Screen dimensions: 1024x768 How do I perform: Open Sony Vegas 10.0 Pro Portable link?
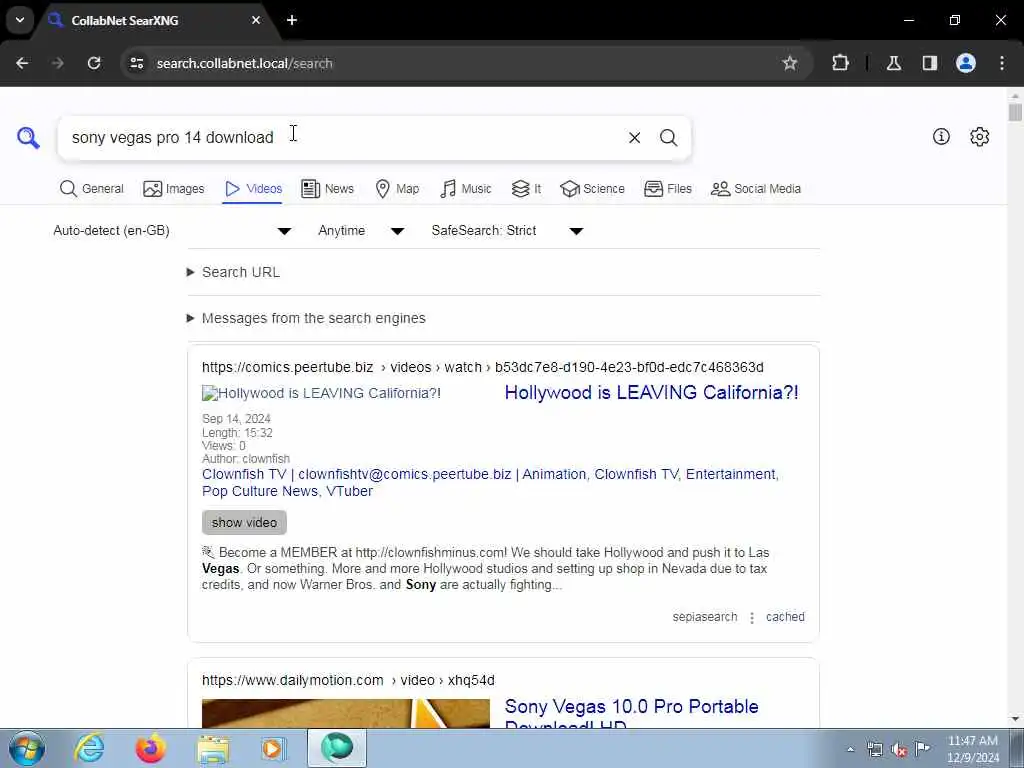(x=632, y=714)
